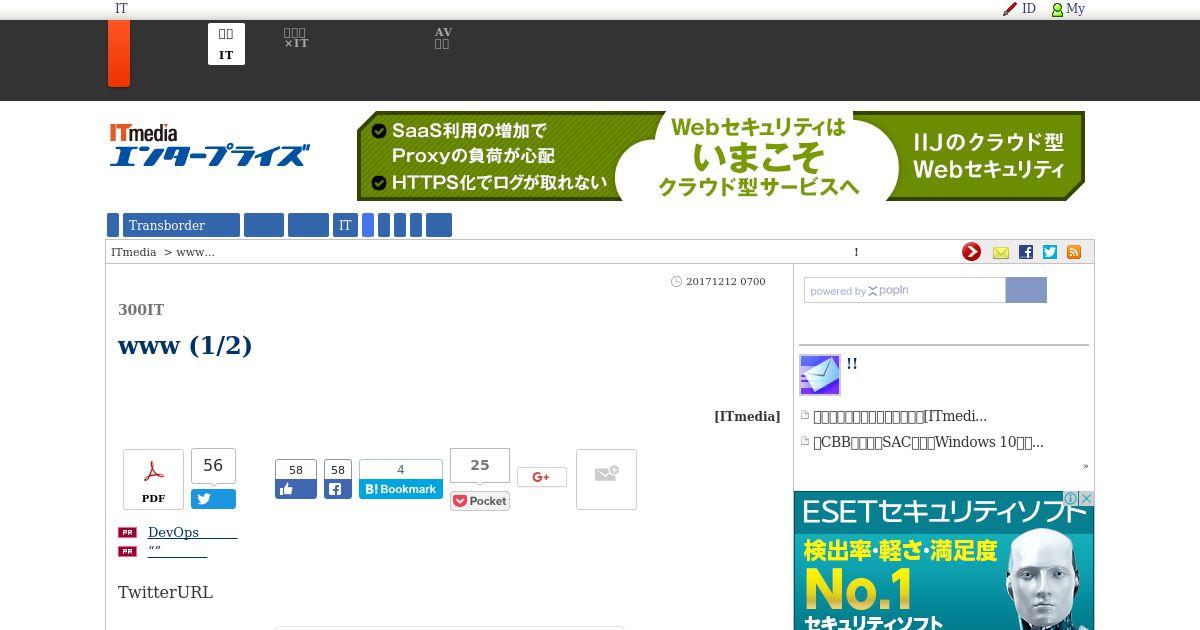The image size is (1200, 630).
Task: Click the document icon beside CBB Windows 10 link
Action: [x=805, y=442]
